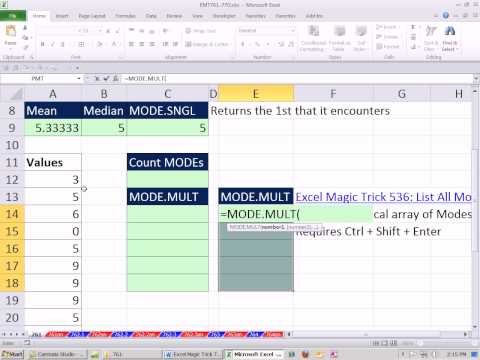Click the MODE.SNGL header cell
Screen dimensions: 480x360
pyautogui.click(x=167, y=111)
